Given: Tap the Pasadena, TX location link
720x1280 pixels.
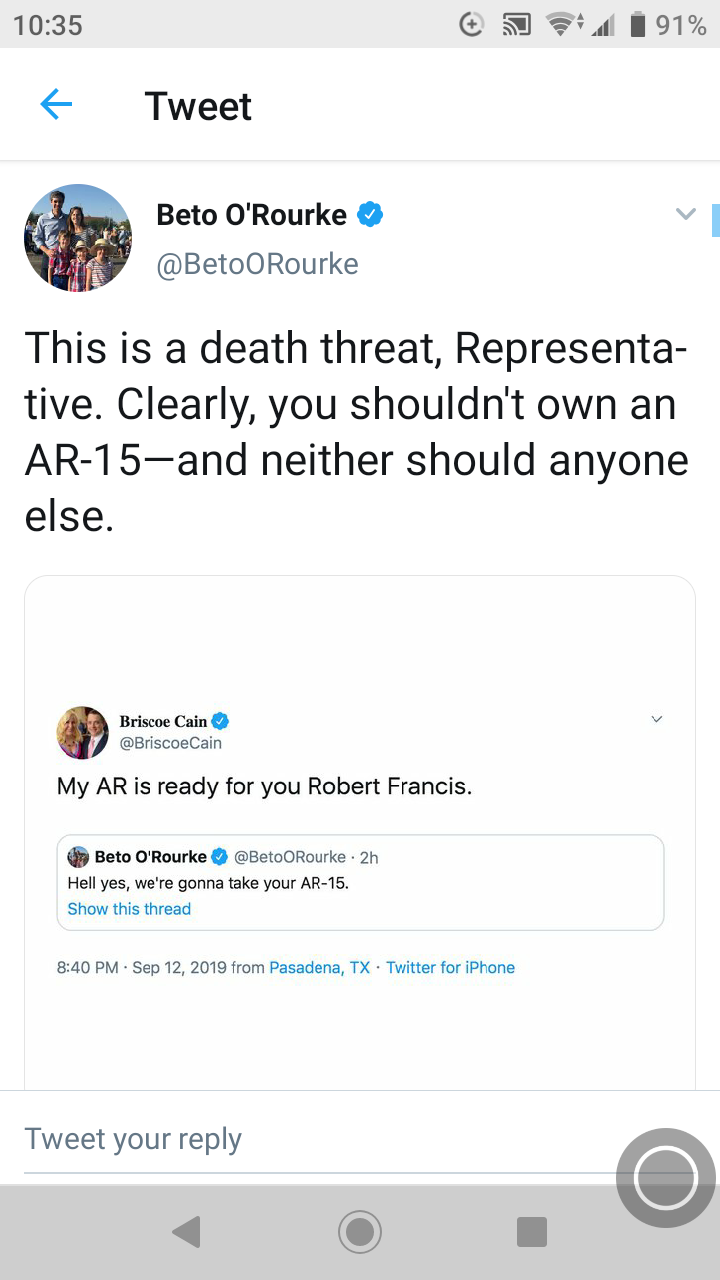Looking at the screenshot, I should pos(320,967).
